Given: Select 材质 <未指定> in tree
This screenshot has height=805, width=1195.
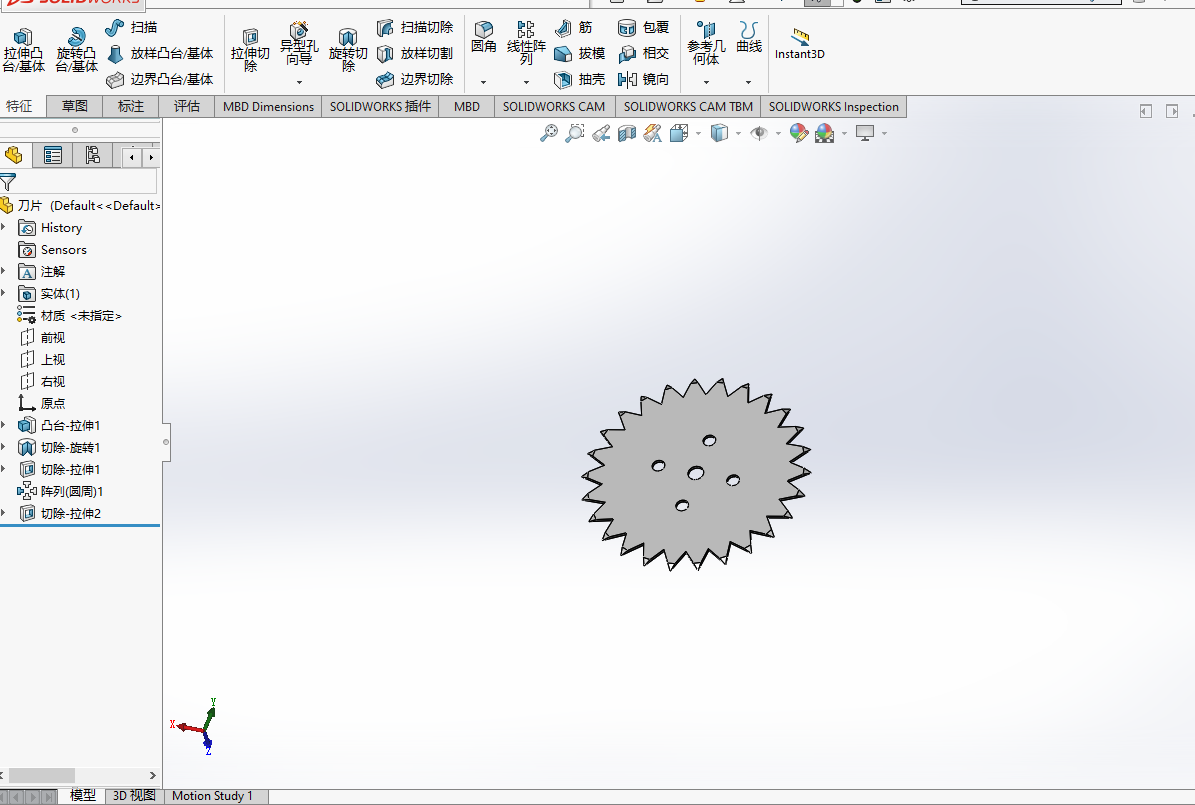Looking at the screenshot, I should pos(69,315).
